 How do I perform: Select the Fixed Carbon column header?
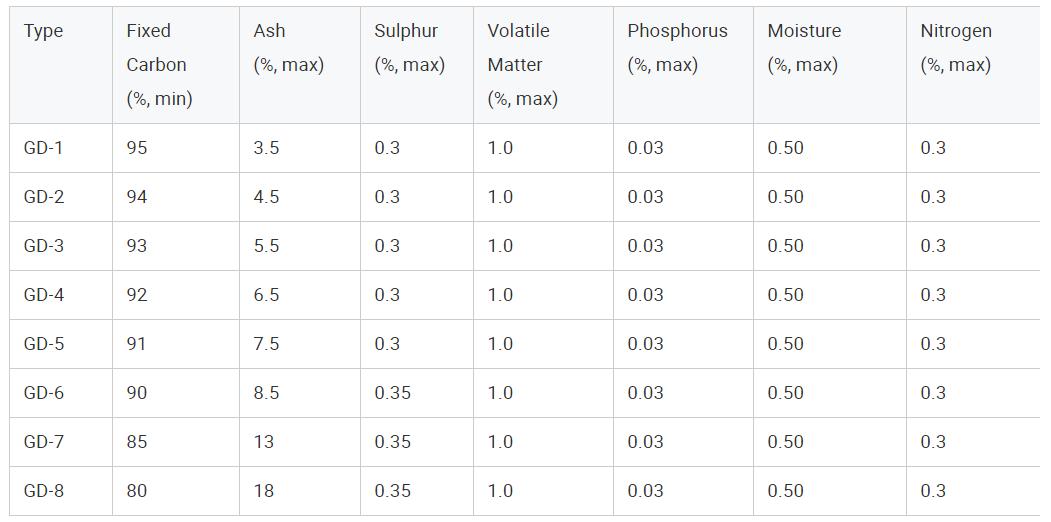point(156,64)
